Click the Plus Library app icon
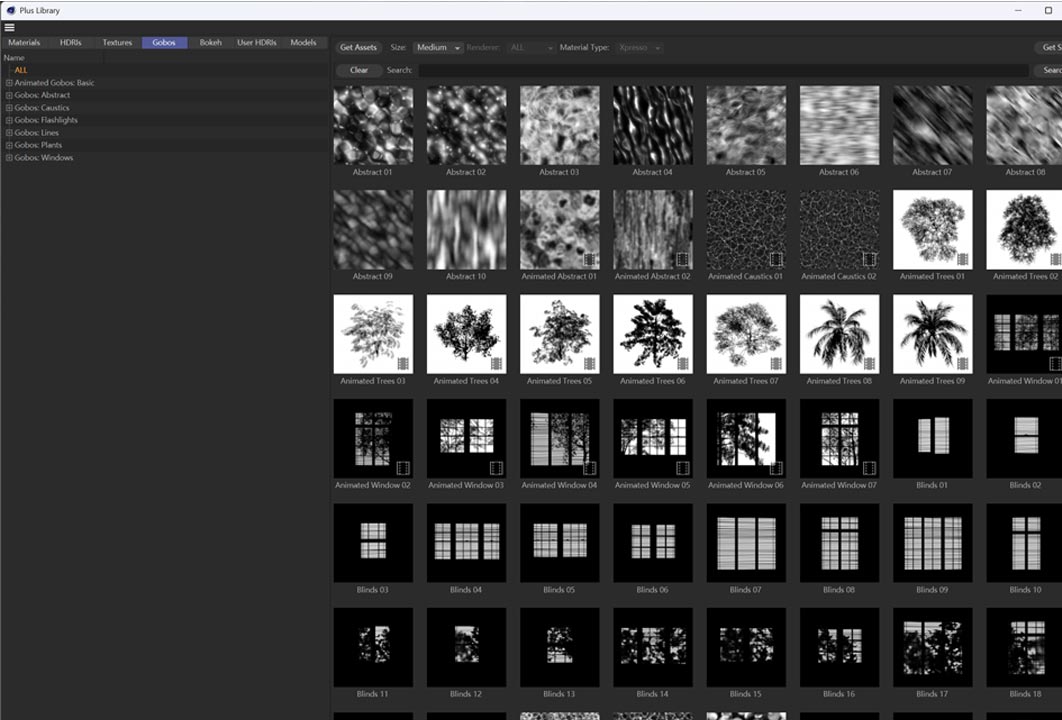The height and width of the screenshot is (720, 1062). pos(10,10)
